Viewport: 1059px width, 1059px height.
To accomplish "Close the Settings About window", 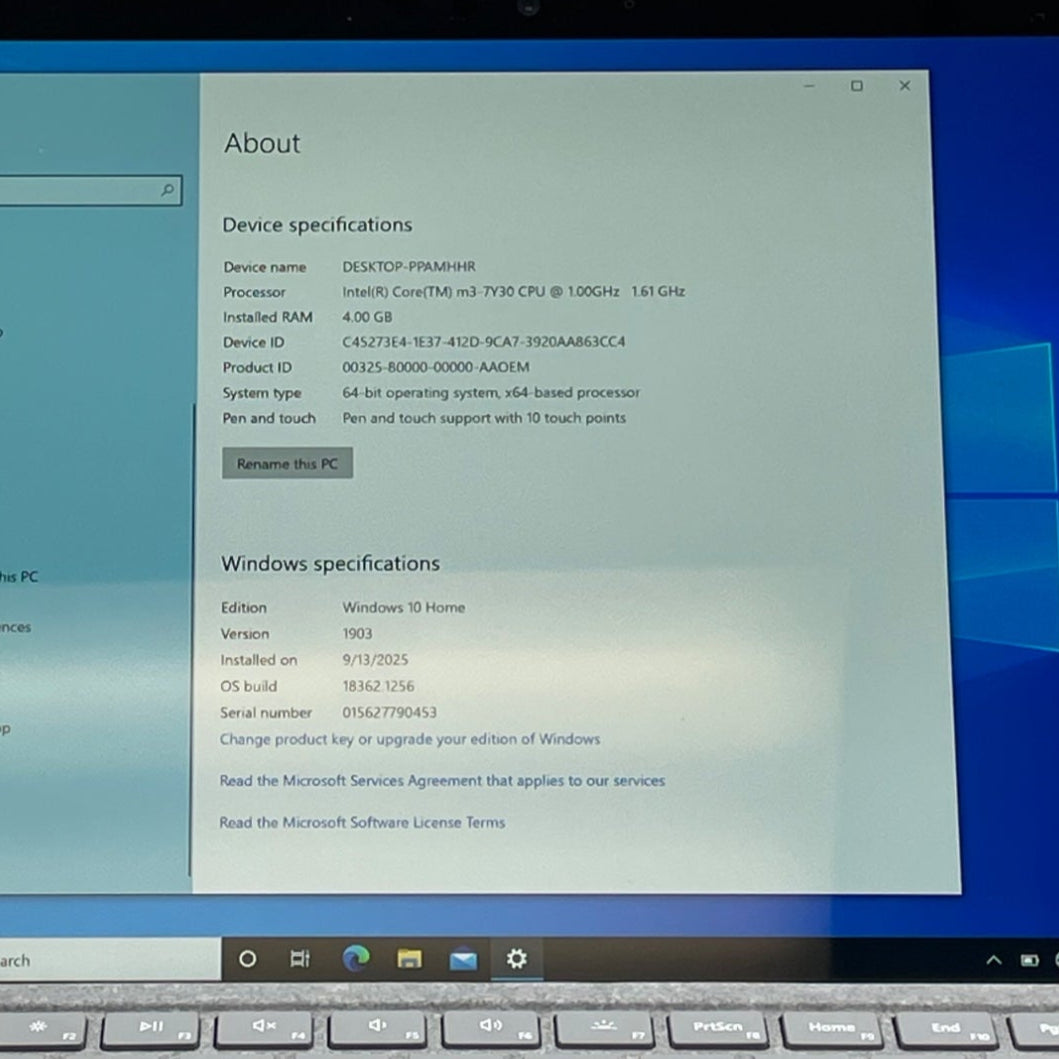I will (x=905, y=86).
